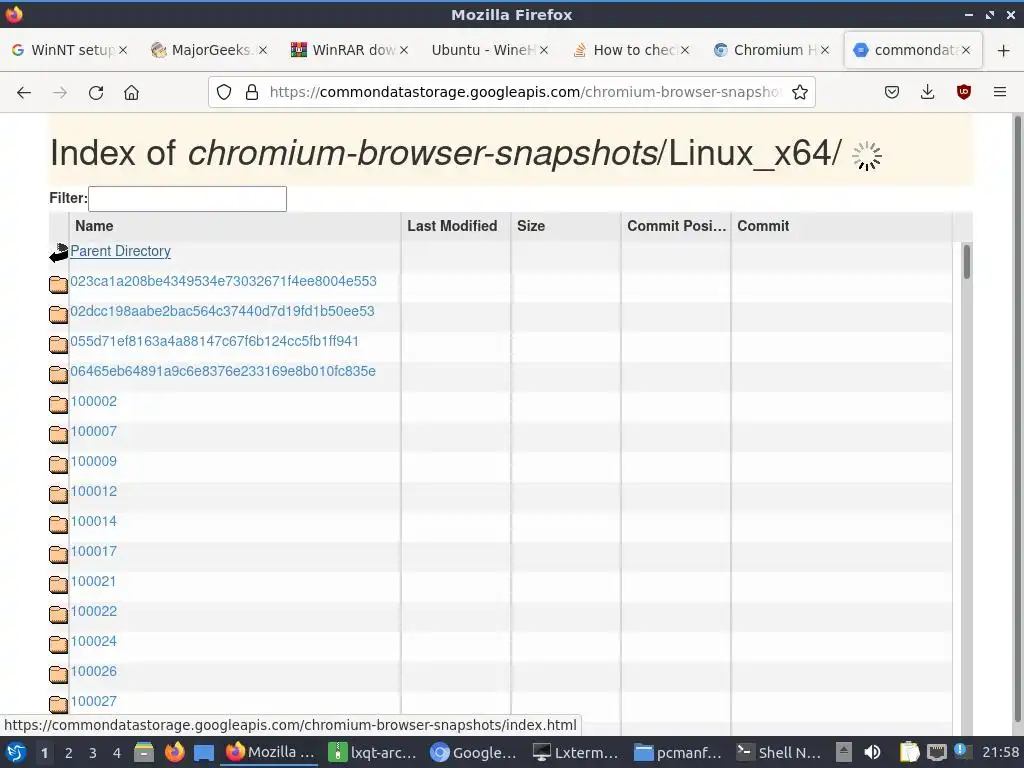Sort by the Commit column header
Viewport: 1024px width, 768px height.
(841, 226)
